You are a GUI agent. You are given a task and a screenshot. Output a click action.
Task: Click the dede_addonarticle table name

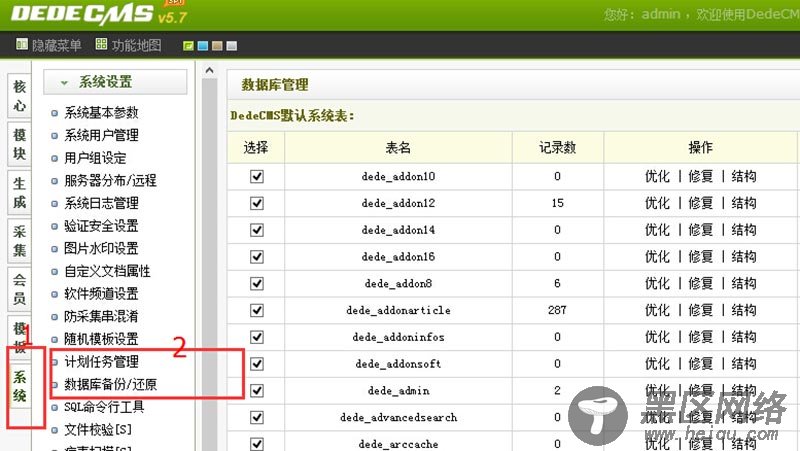398,310
